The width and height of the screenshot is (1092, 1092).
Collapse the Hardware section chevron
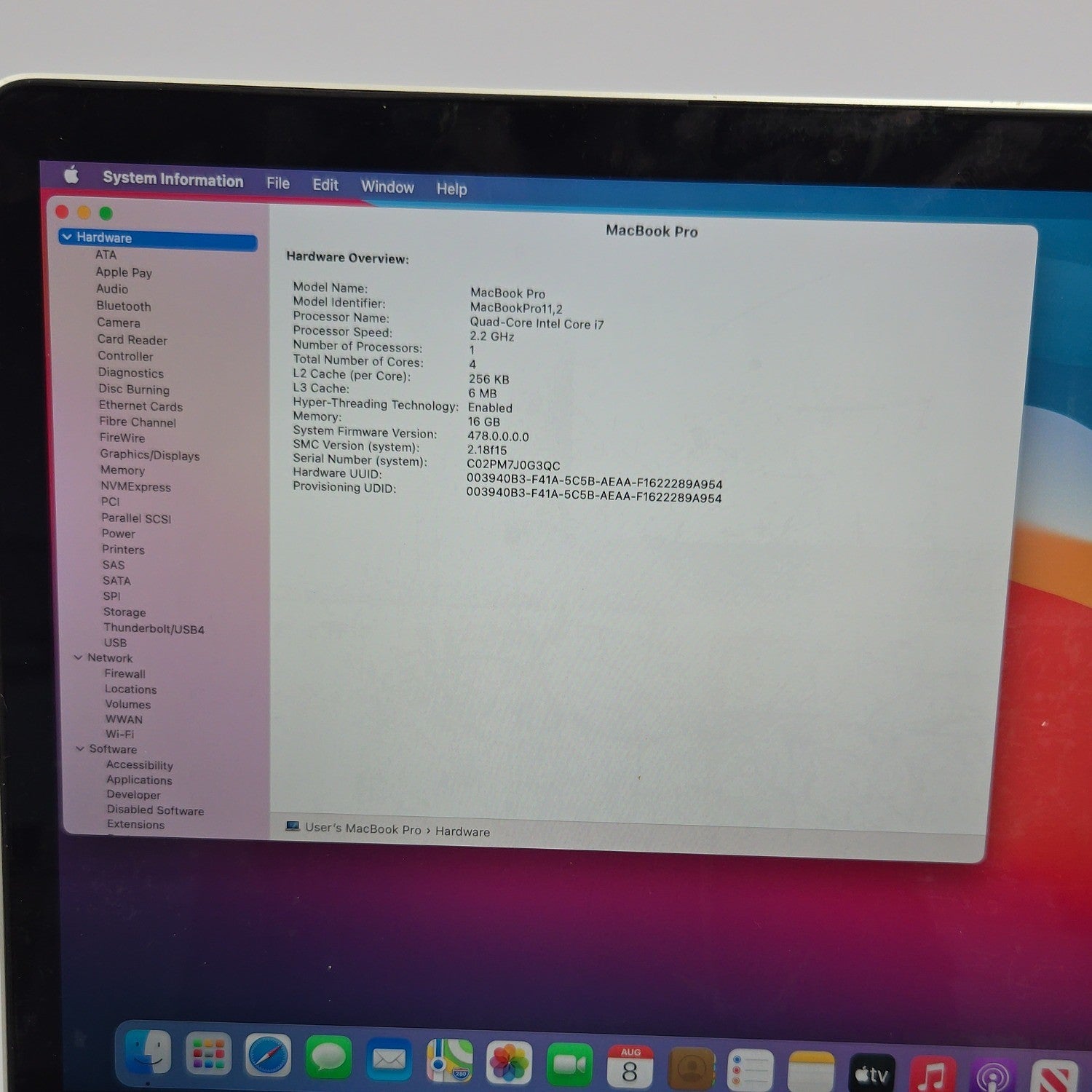[67, 237]
